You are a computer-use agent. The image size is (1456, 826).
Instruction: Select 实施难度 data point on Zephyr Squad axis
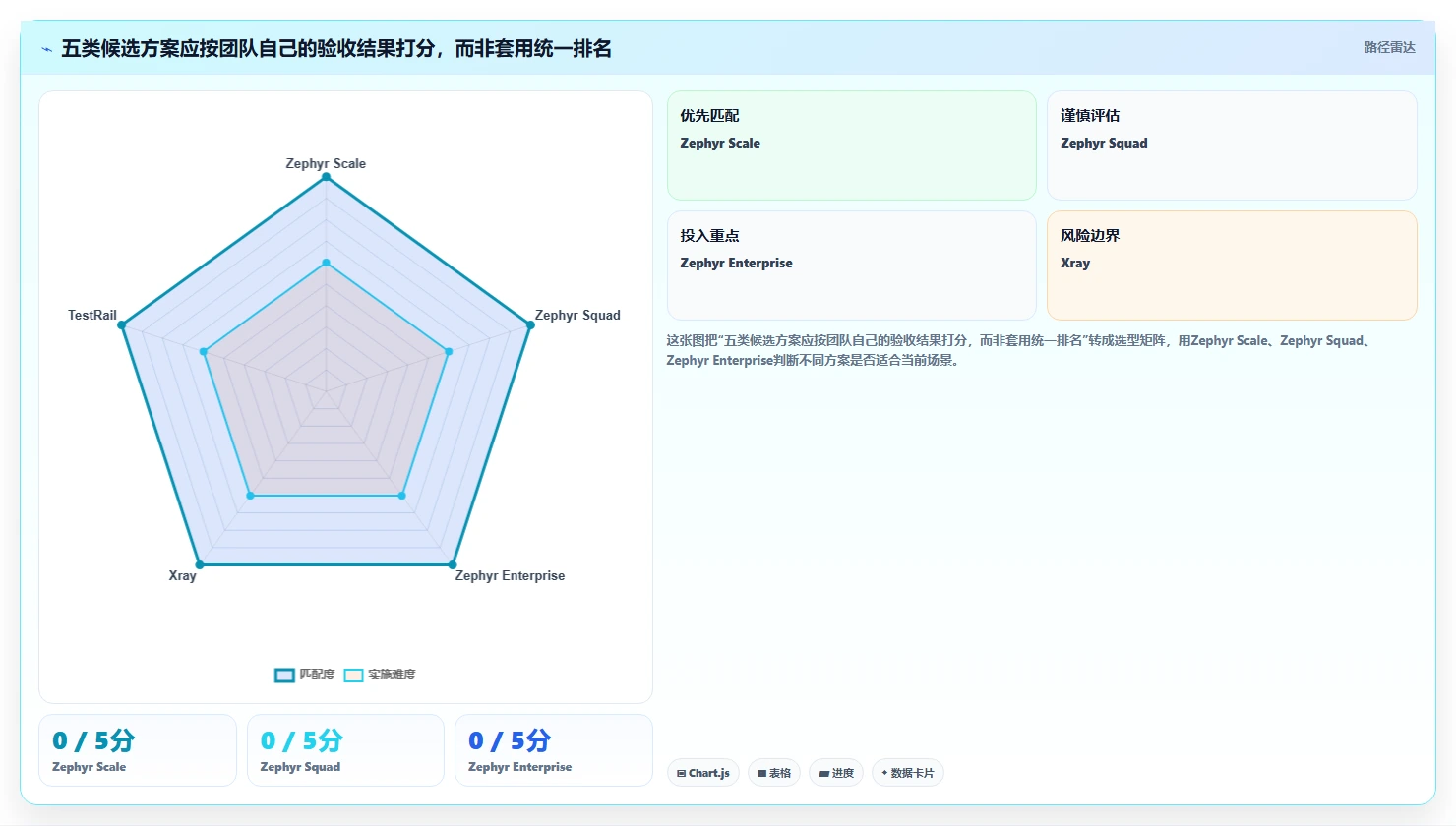click(x=449, y=351)
